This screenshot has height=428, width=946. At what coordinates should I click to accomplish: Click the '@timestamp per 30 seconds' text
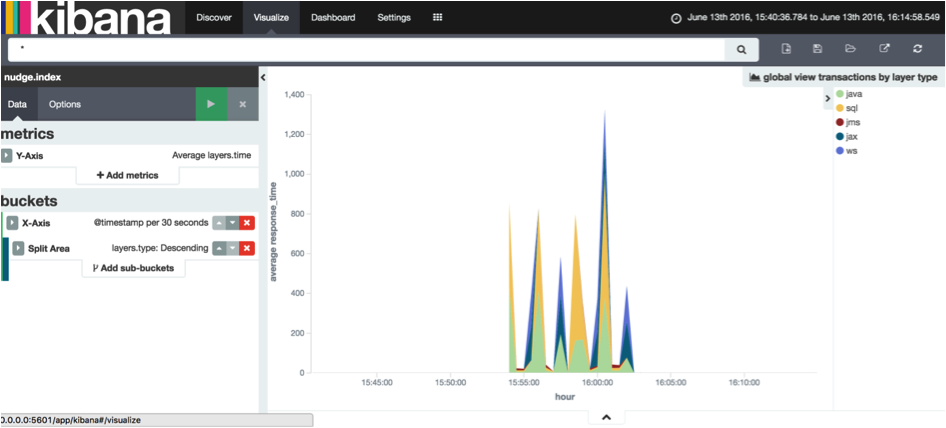151,223
